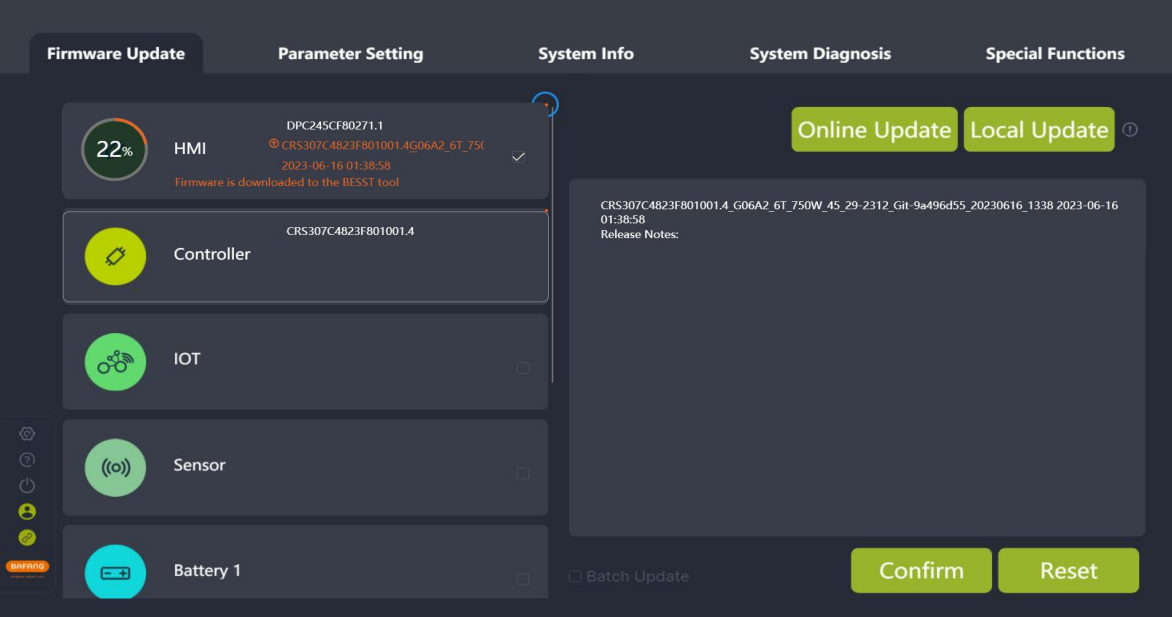Open the System Diagnosis tab
1172x617 pixels.
(x=820, y=54)
